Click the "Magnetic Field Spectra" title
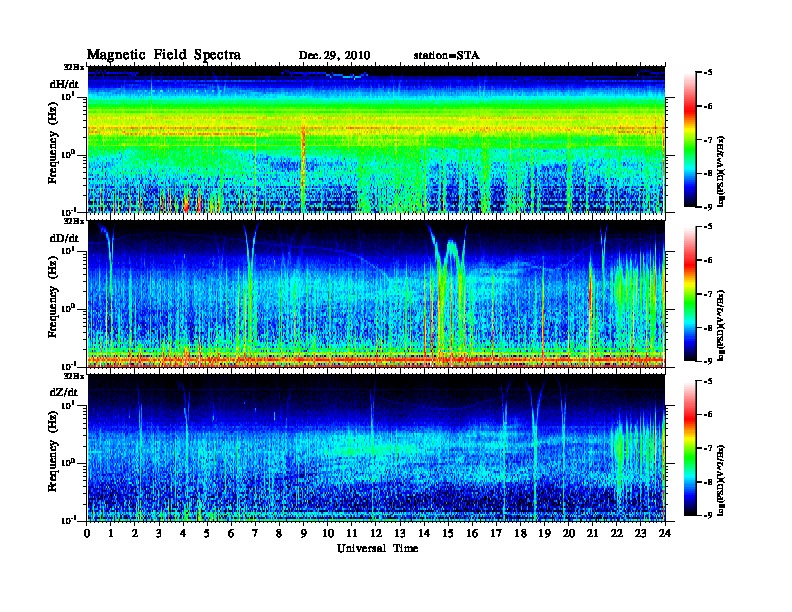 [x=164, y=55]
